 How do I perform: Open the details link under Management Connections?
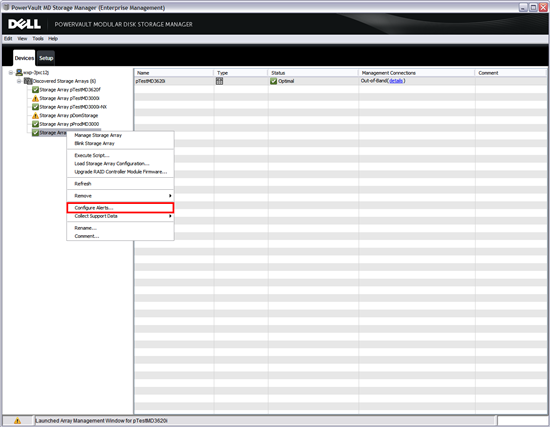396,81
